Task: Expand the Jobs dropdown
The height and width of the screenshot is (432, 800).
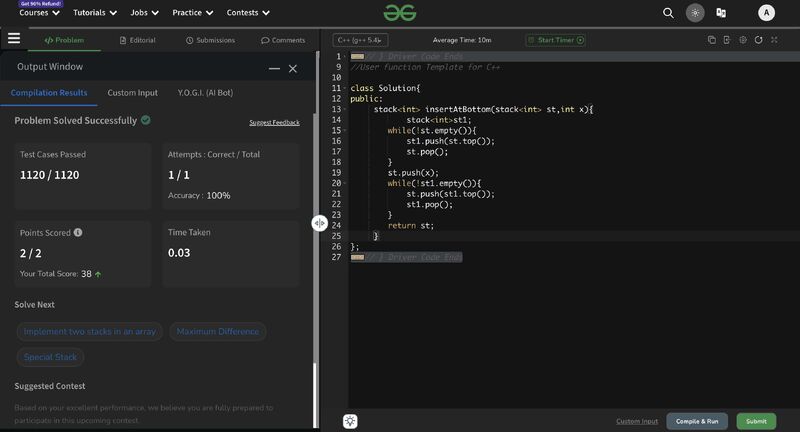Action: coord(144,13)
